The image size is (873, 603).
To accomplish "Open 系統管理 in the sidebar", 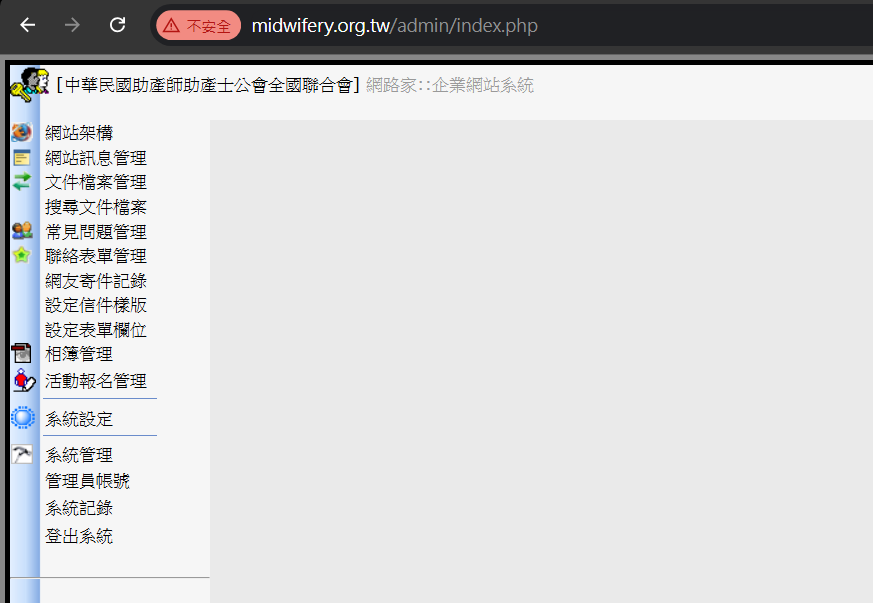I will point(79,455).
